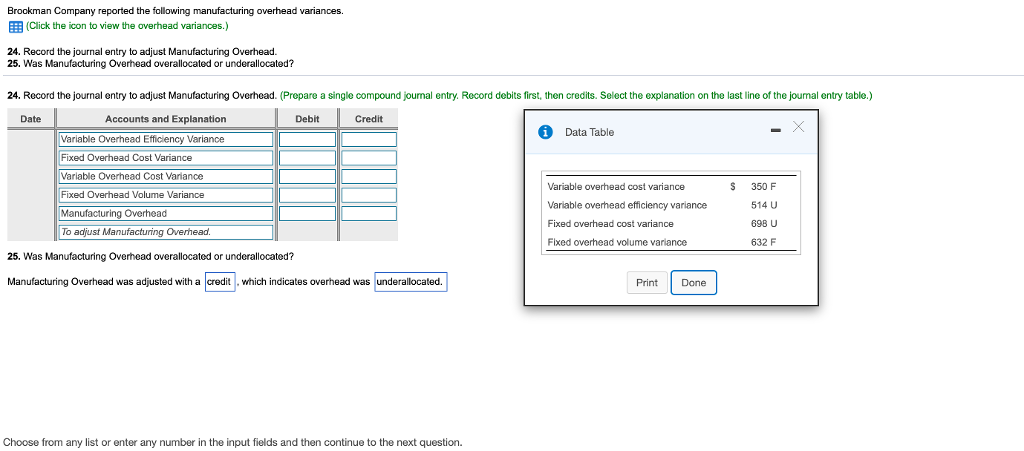
Task: Click the Credit column header
Action: coord(369,119)
